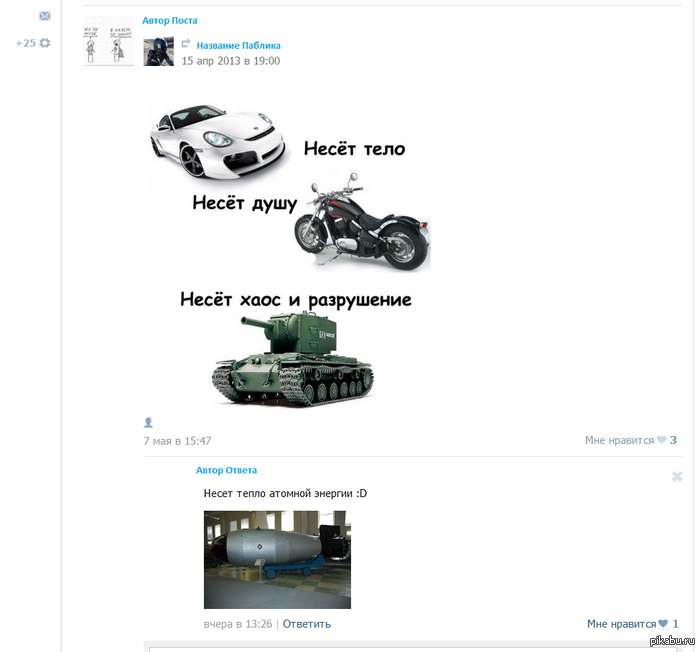Like the reply via Мне нравится text
The height and width of the screenshot is (652, 700).
point(621,624)
